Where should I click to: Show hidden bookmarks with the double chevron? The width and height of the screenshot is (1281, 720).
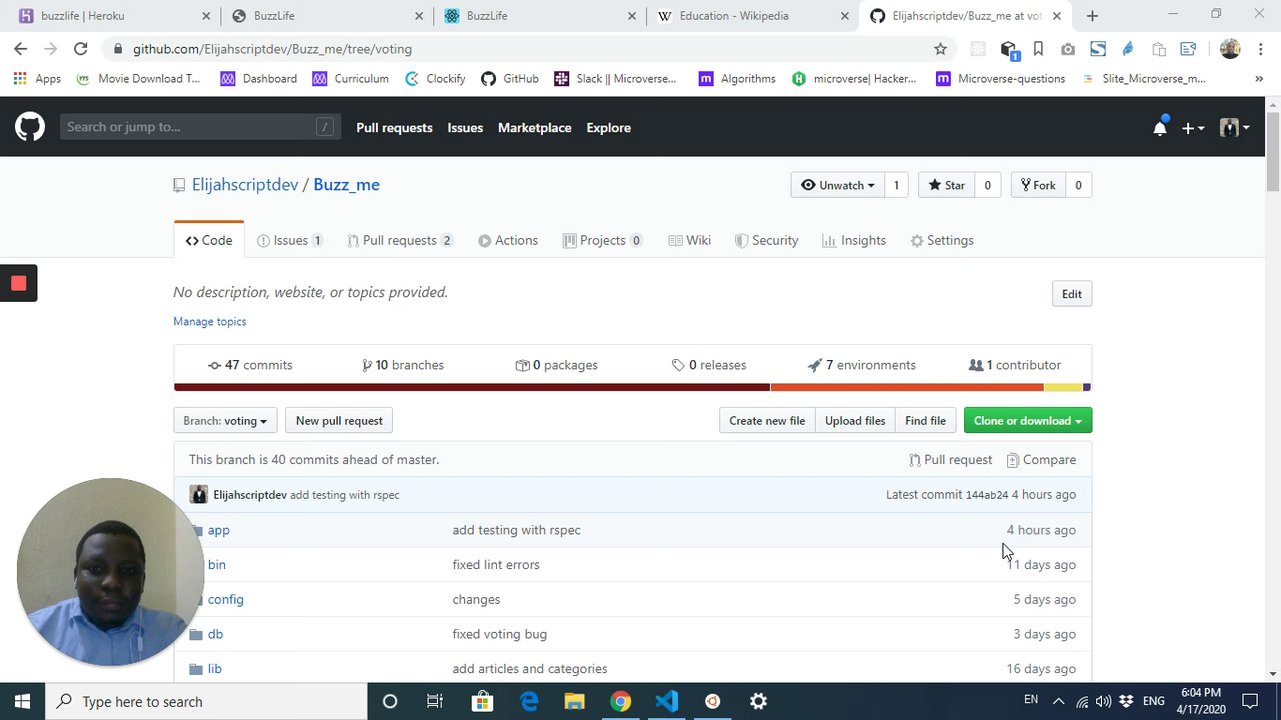[x=1258, y=79]
